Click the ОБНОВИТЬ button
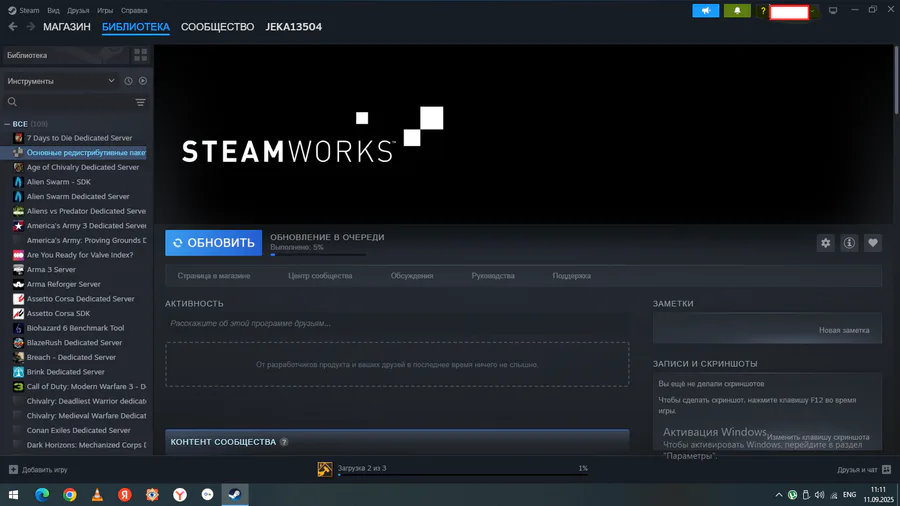 tap(214, 243)
